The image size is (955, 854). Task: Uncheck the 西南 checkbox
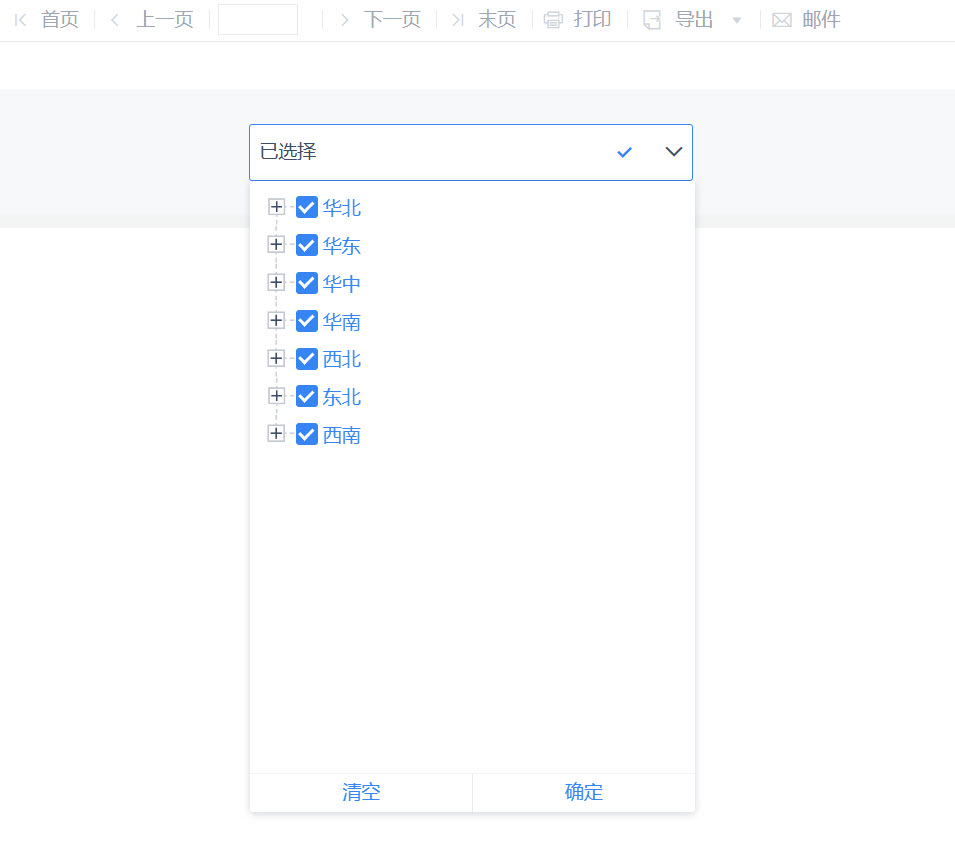pos(307,434)
